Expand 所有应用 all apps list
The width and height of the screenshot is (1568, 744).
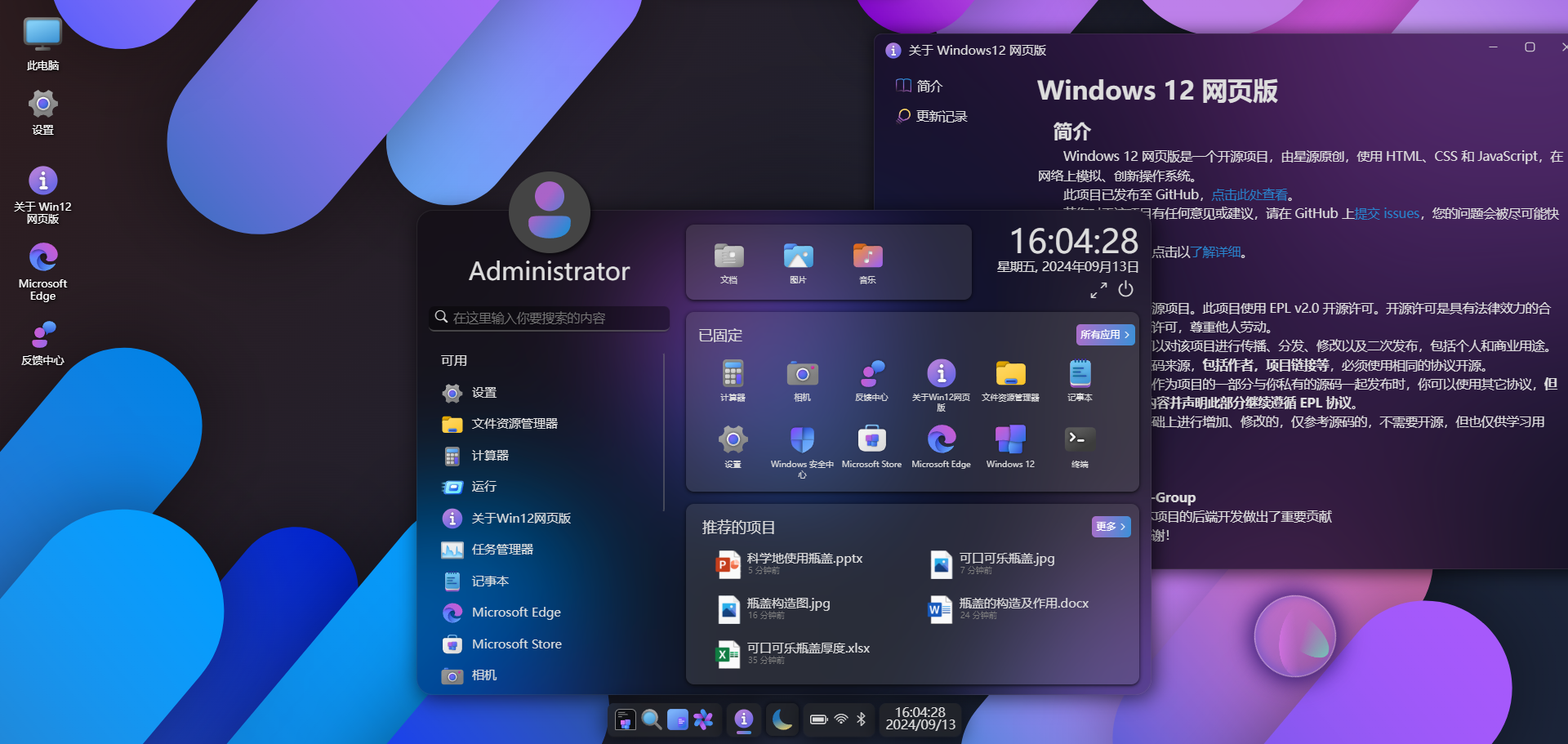pos(1104,335)
